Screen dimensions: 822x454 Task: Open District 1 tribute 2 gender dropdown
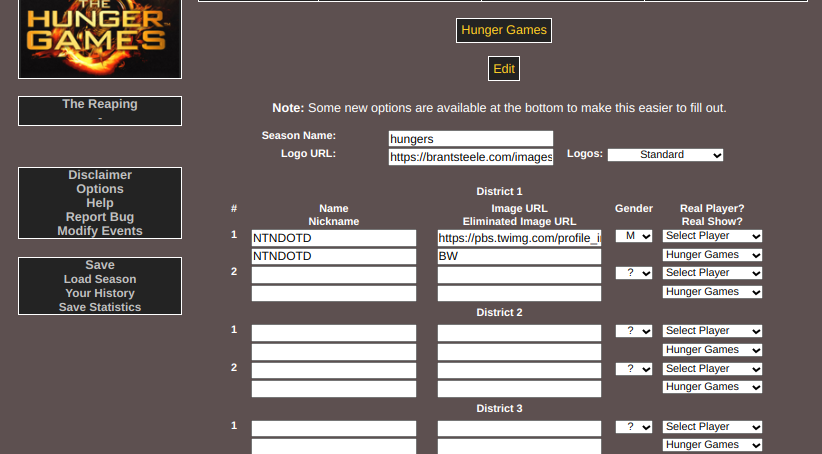click(x=634, y=273)
